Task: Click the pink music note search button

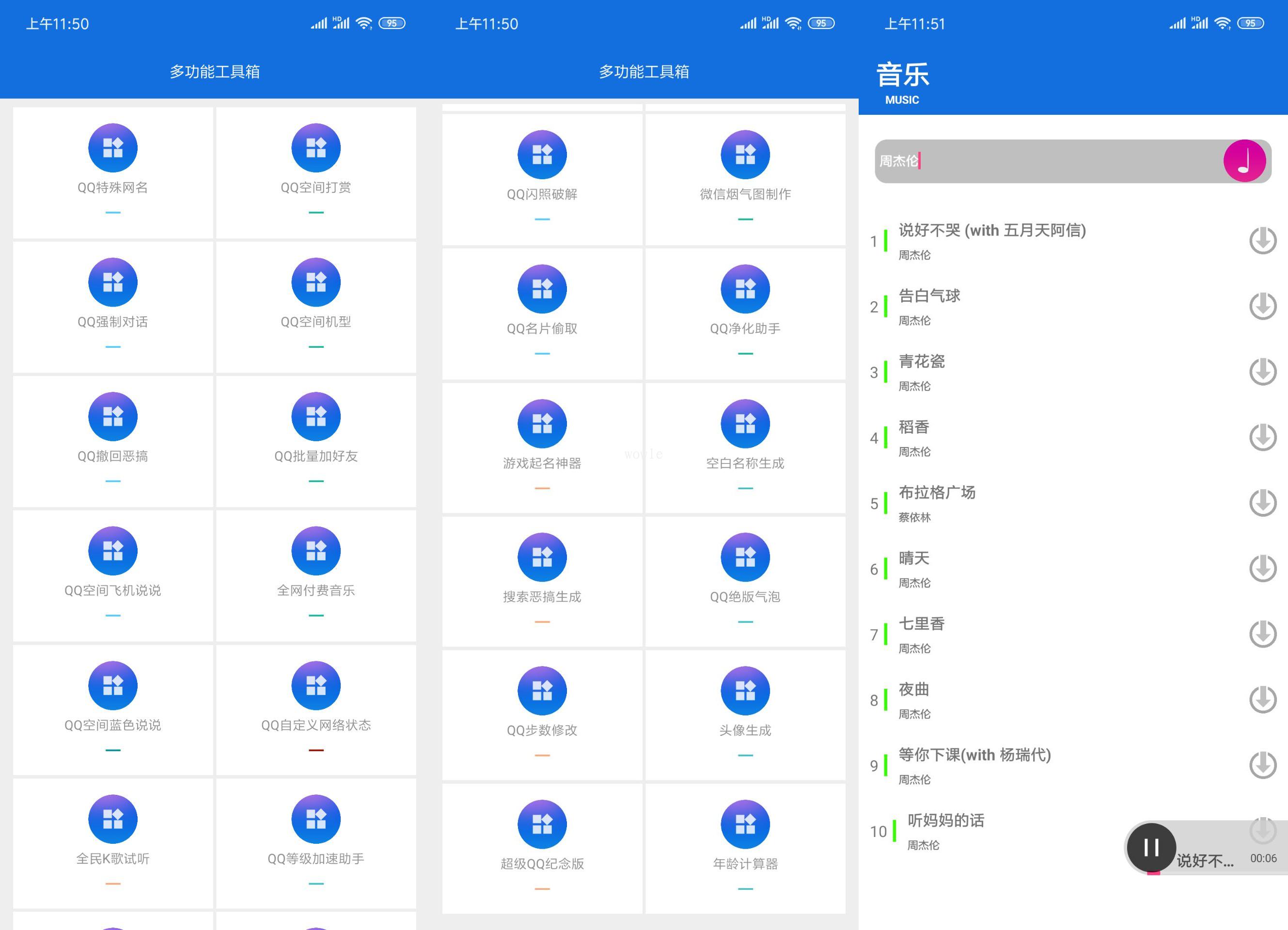Action: pos(1244,161)
